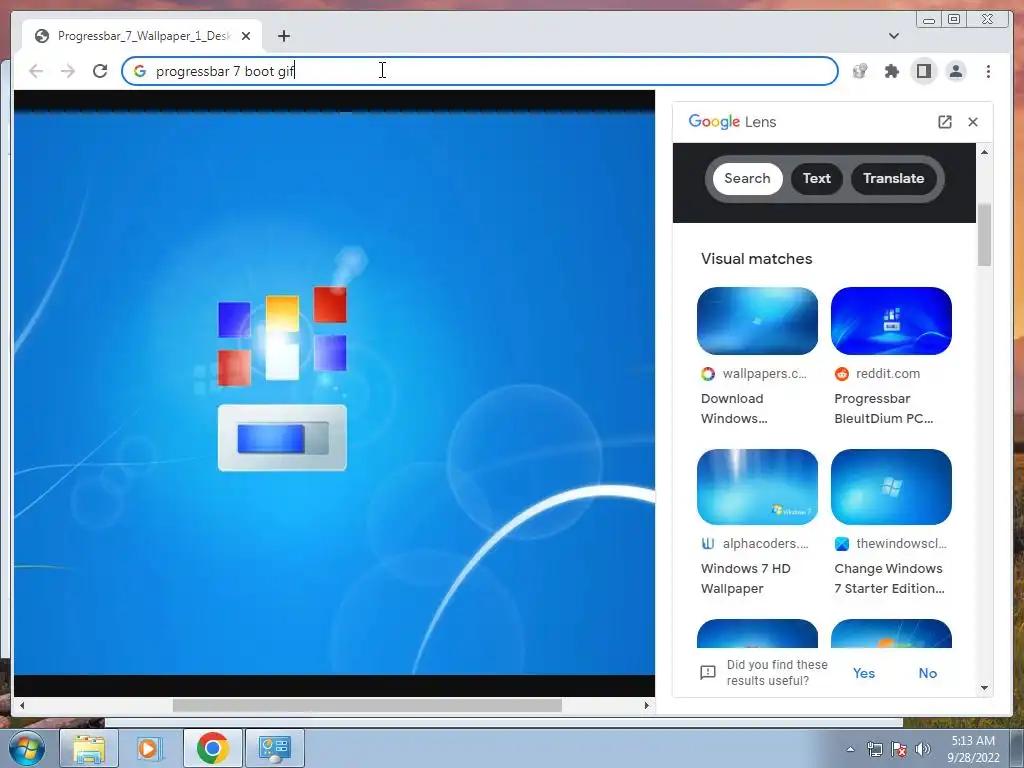Viewport: 1024px width, 768px height.
Task: Open Windows Media Player from taskbar
Action: [x=150, y=748]
